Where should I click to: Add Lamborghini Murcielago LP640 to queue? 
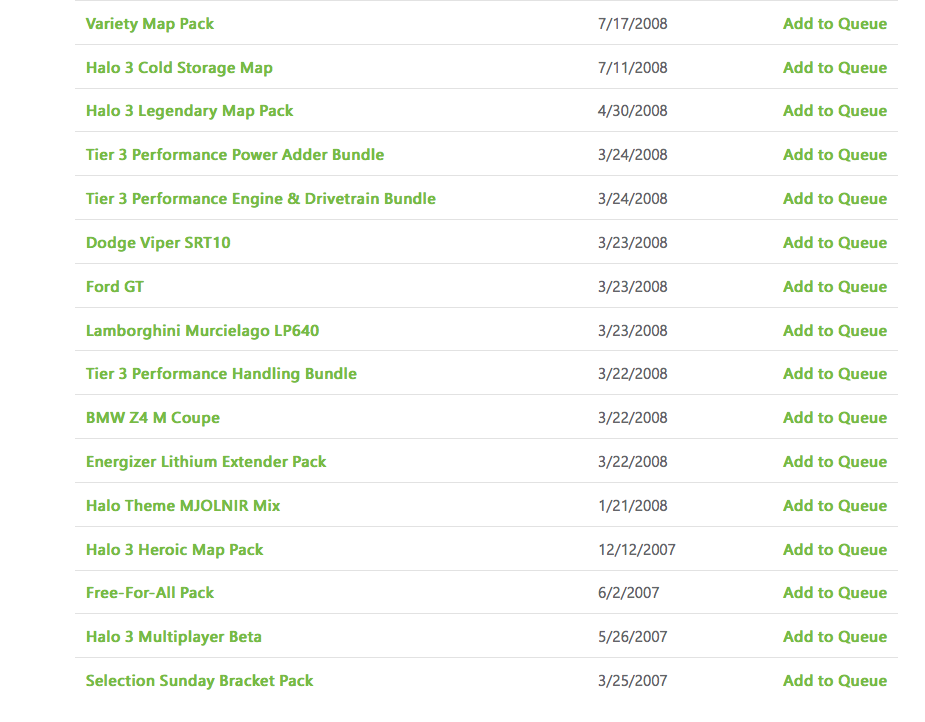tap(835, 331)
